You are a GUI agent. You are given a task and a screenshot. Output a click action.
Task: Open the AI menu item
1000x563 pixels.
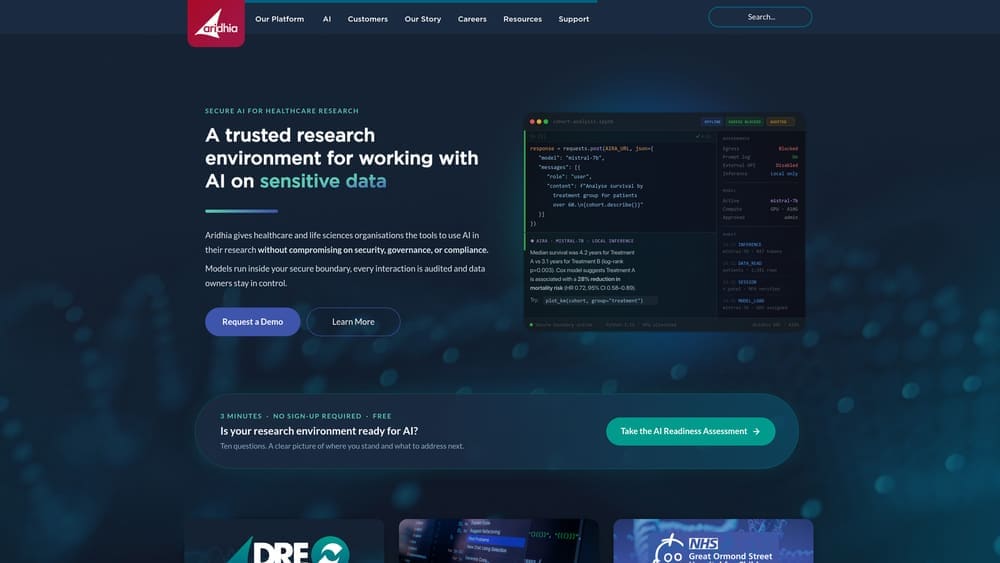click(x=327, y=19)
